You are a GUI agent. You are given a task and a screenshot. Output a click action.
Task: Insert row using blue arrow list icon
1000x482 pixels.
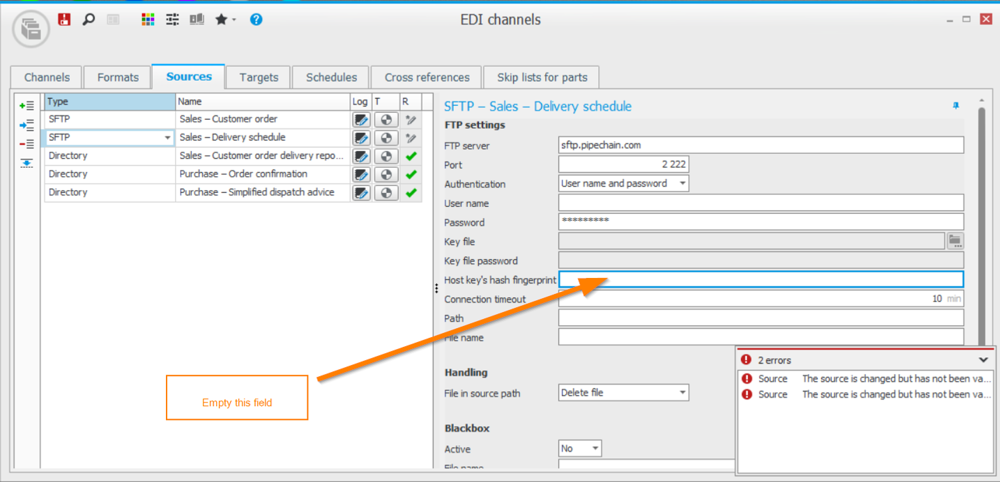26,125
